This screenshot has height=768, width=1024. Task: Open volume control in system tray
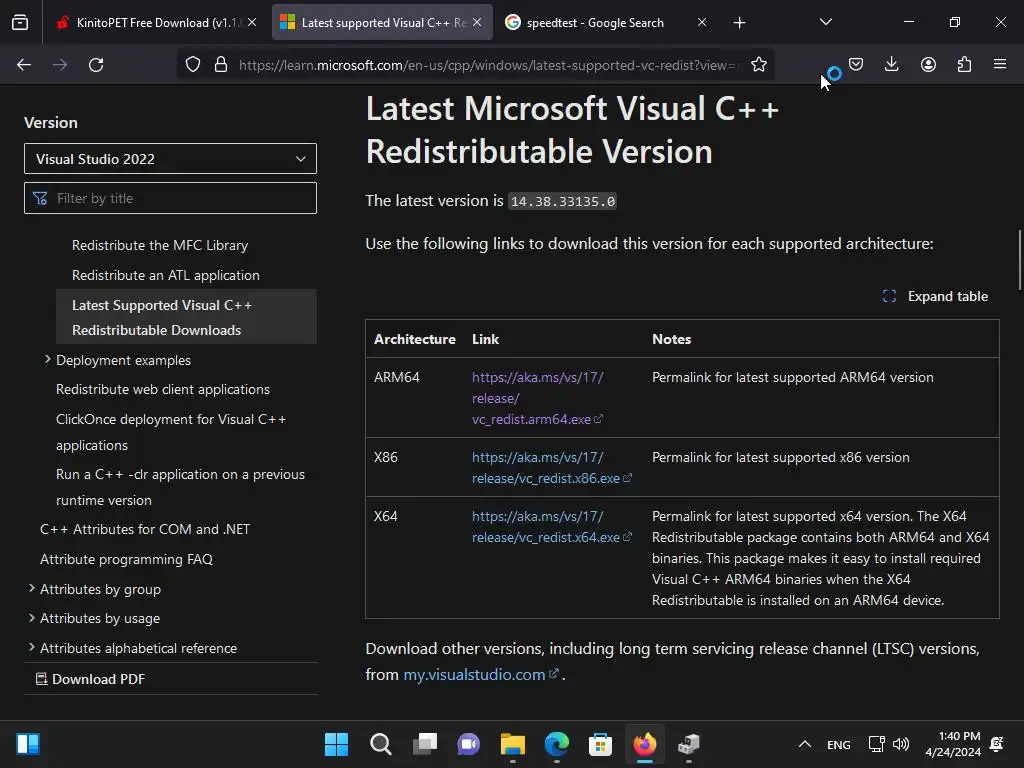pos(901,744)
